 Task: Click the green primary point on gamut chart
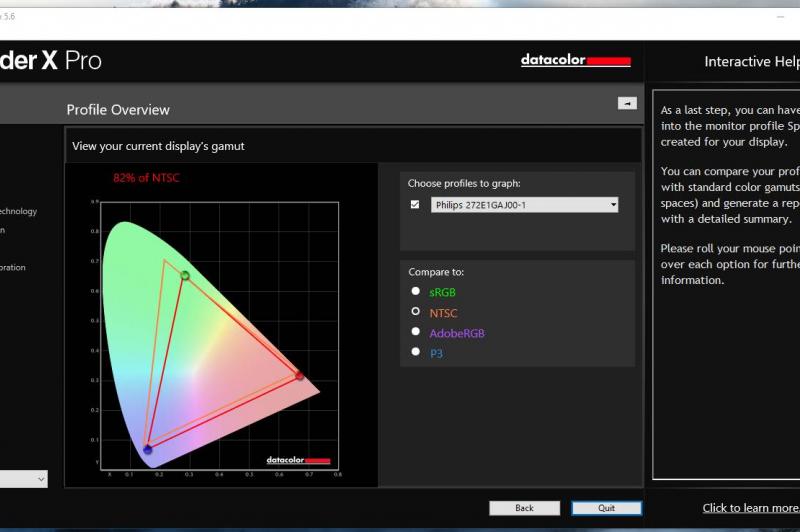185,275
